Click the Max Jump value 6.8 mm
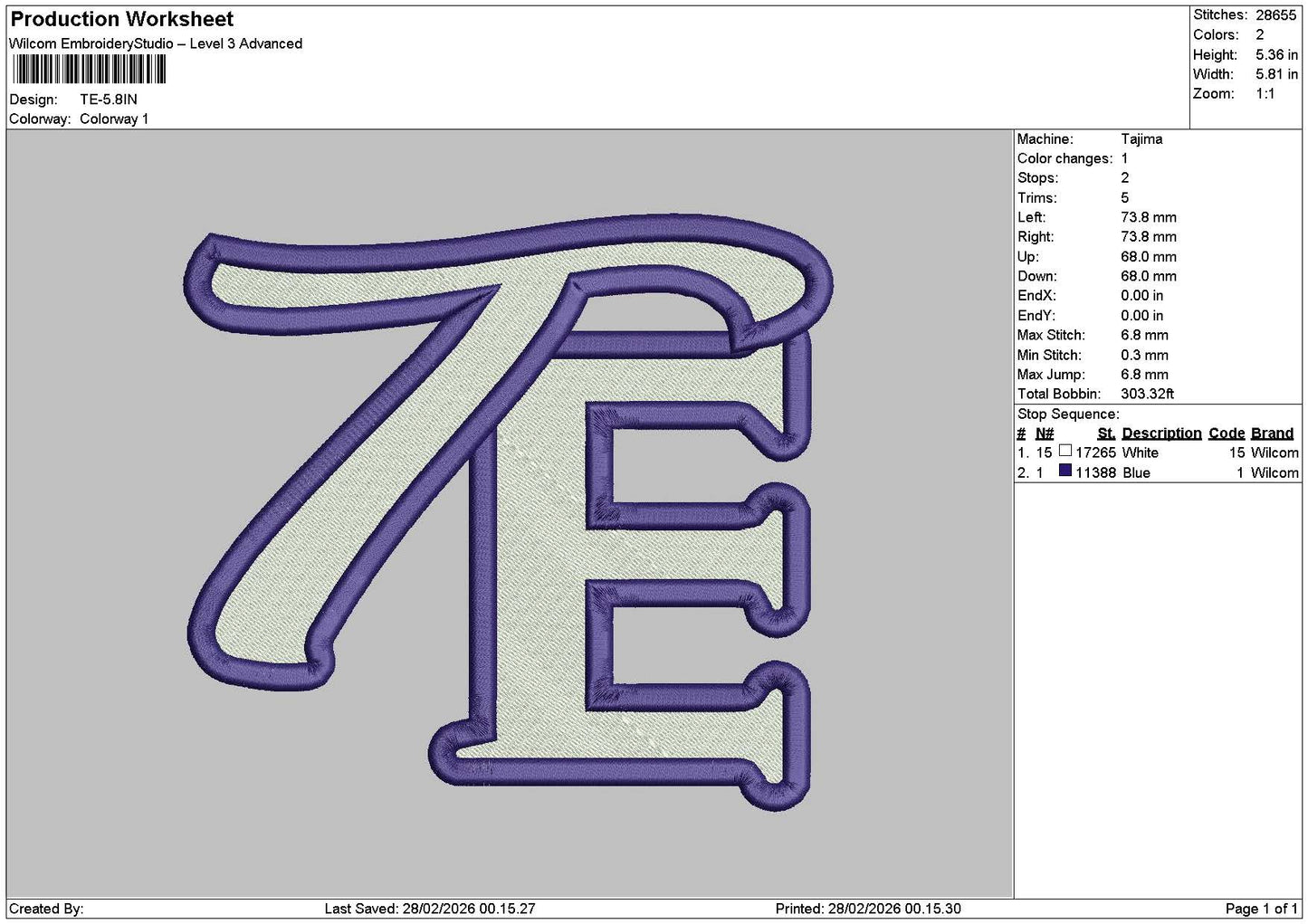Screen dimensions: 1308x924 (1144, 375)
